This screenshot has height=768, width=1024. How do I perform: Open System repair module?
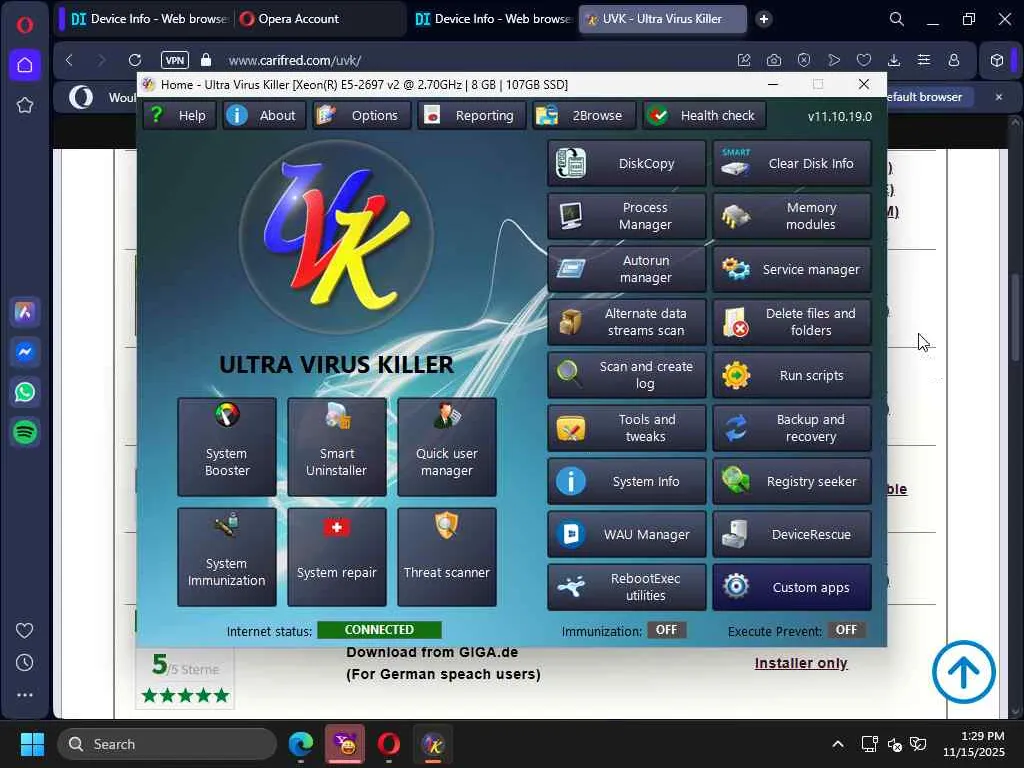(x=336, y=557)
